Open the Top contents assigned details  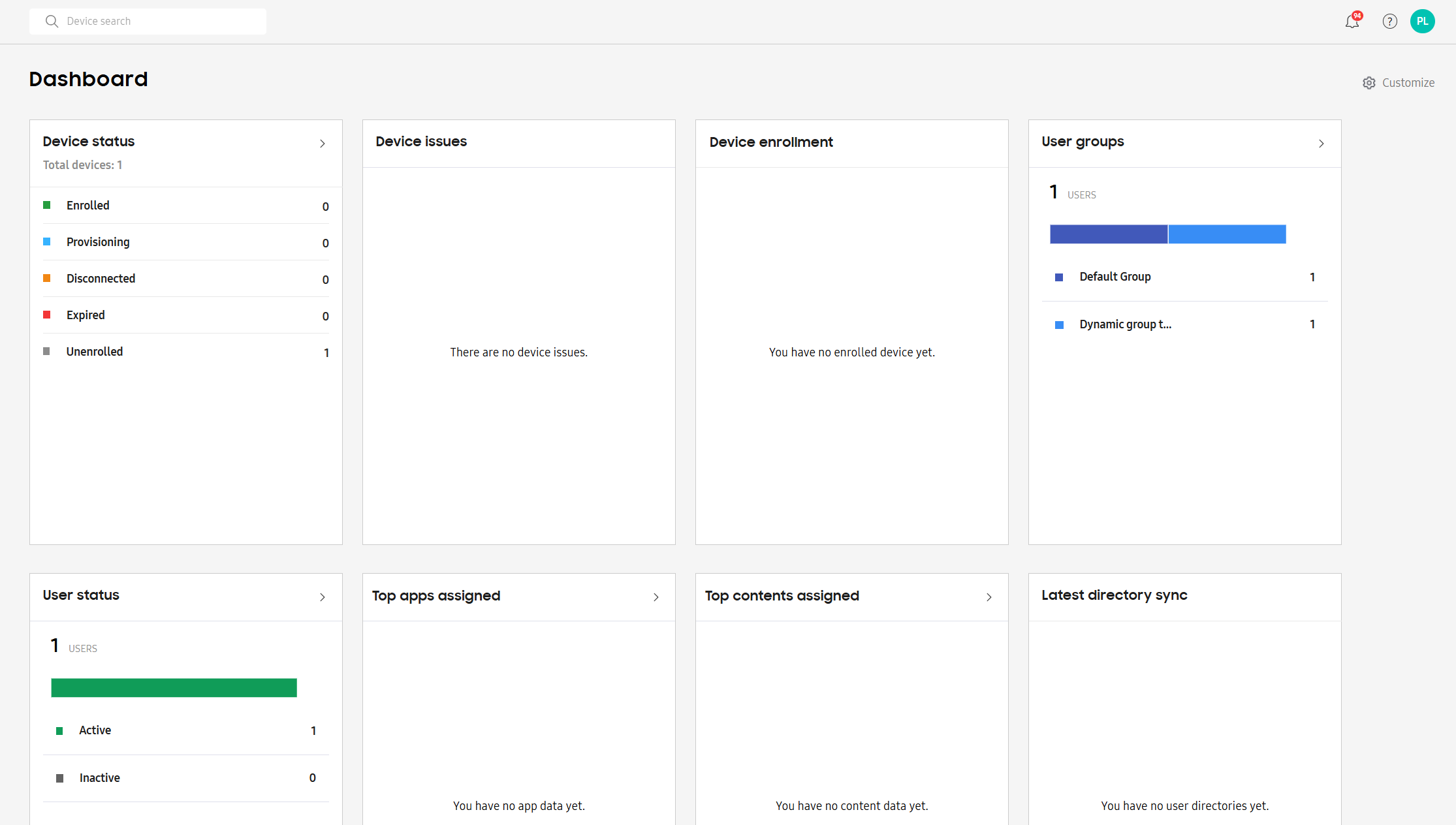989,597
